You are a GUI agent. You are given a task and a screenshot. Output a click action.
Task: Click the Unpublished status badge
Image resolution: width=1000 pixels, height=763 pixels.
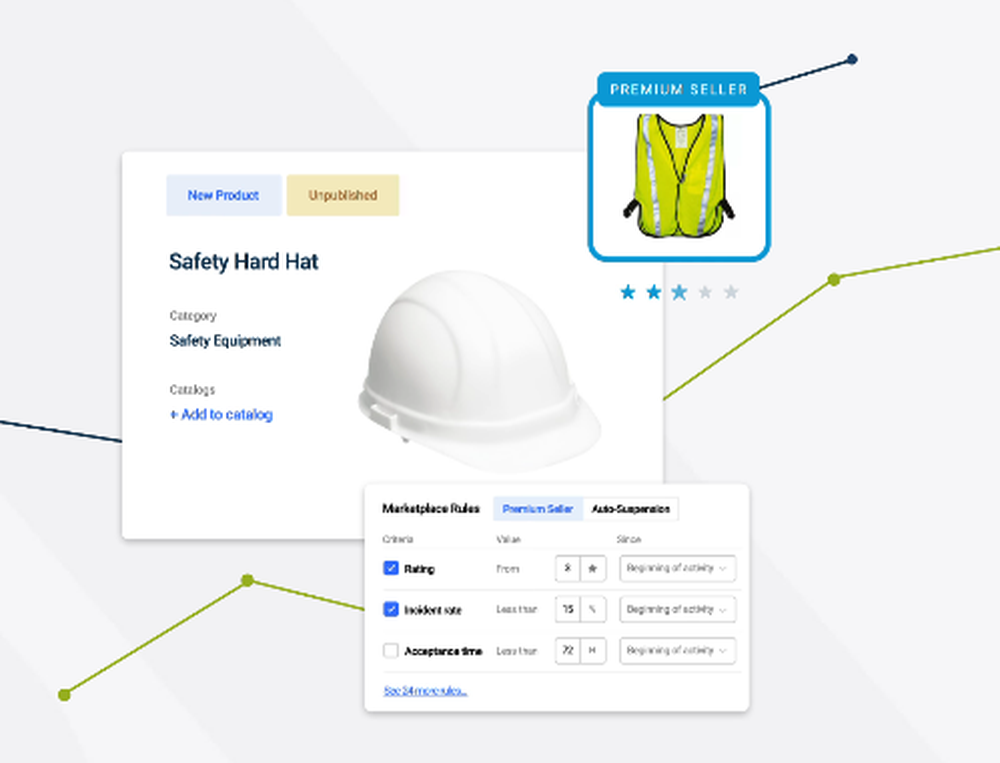342,195
